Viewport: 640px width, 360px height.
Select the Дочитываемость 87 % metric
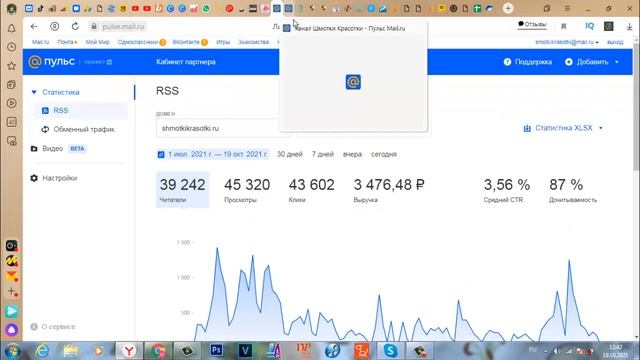tap(573, 190)
